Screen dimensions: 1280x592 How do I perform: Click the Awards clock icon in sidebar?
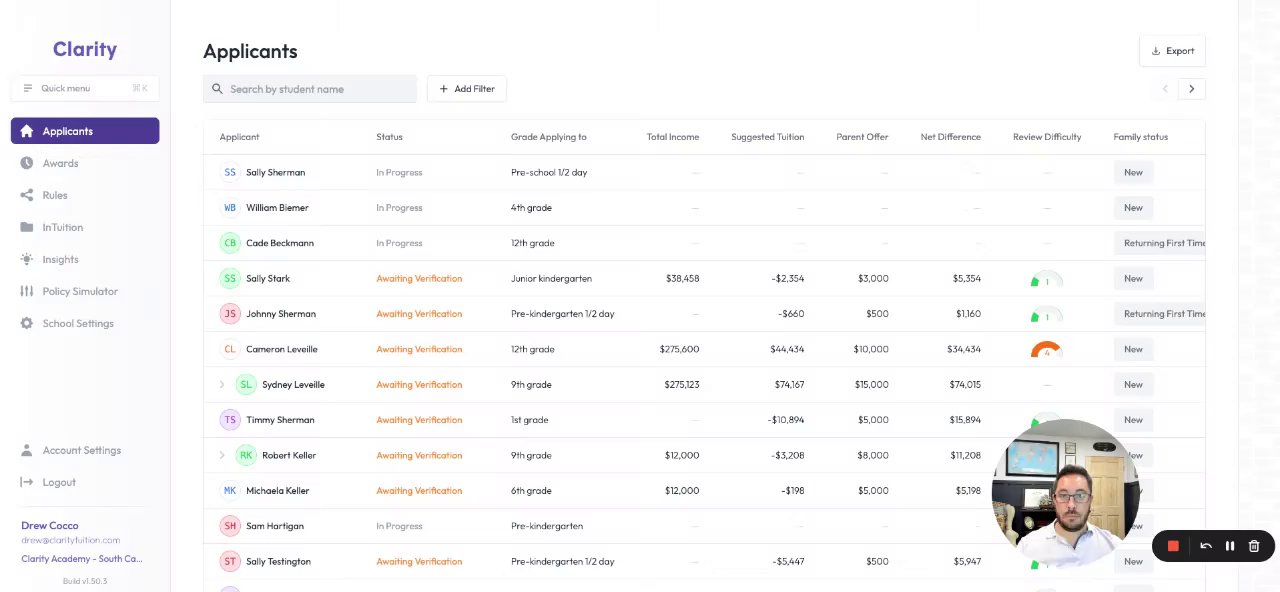tap(26, 163)
